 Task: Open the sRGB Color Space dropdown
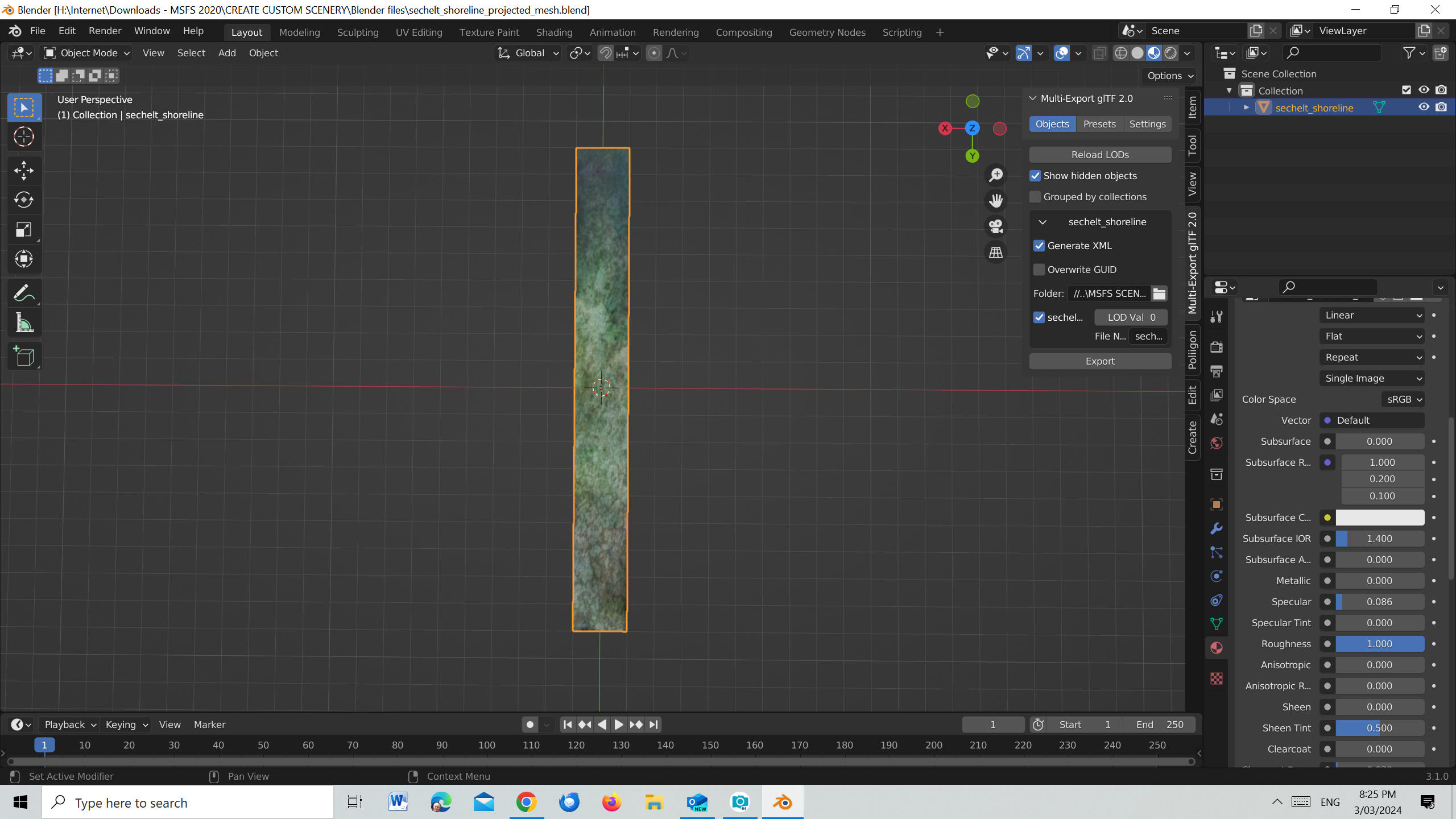click(1403, 399)
